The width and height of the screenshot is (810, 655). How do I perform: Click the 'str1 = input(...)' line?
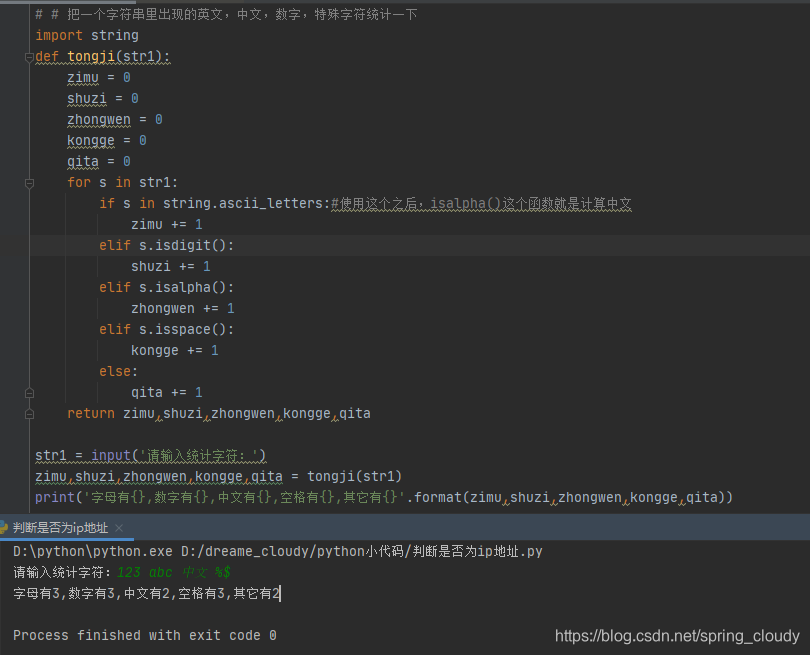[x=150, y=456]
